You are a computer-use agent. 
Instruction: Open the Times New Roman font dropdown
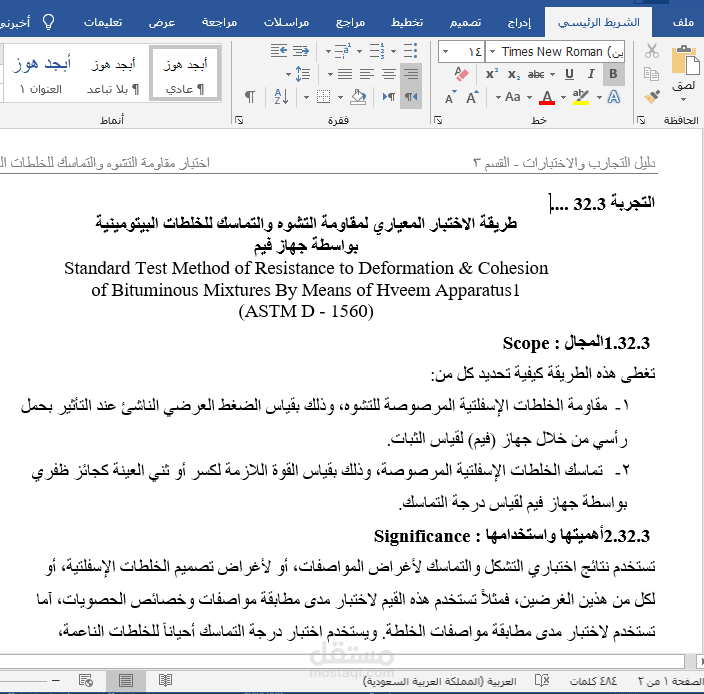493,52
